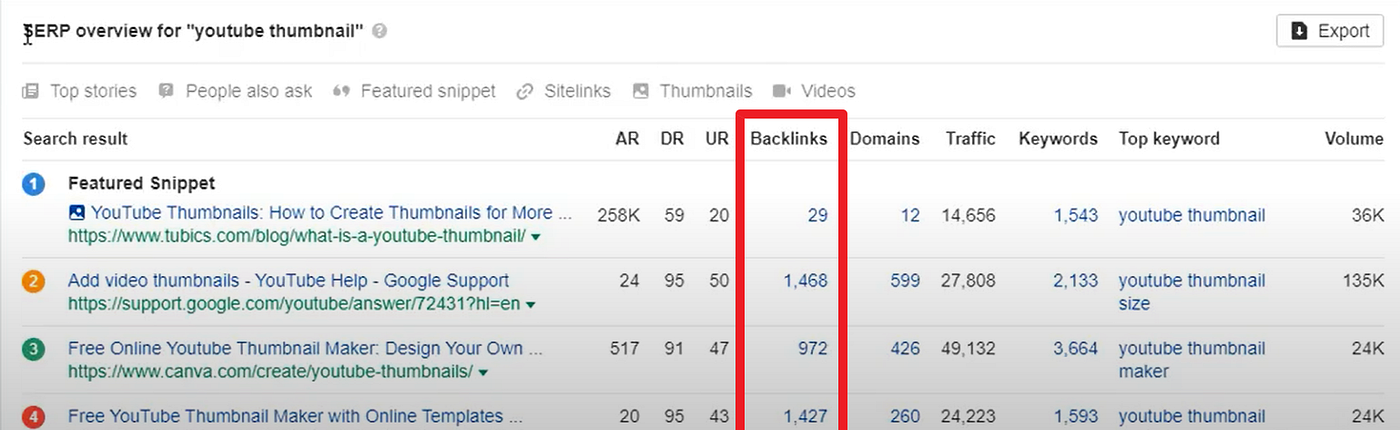Open the support.google.com answer URL

click(294, 304)
